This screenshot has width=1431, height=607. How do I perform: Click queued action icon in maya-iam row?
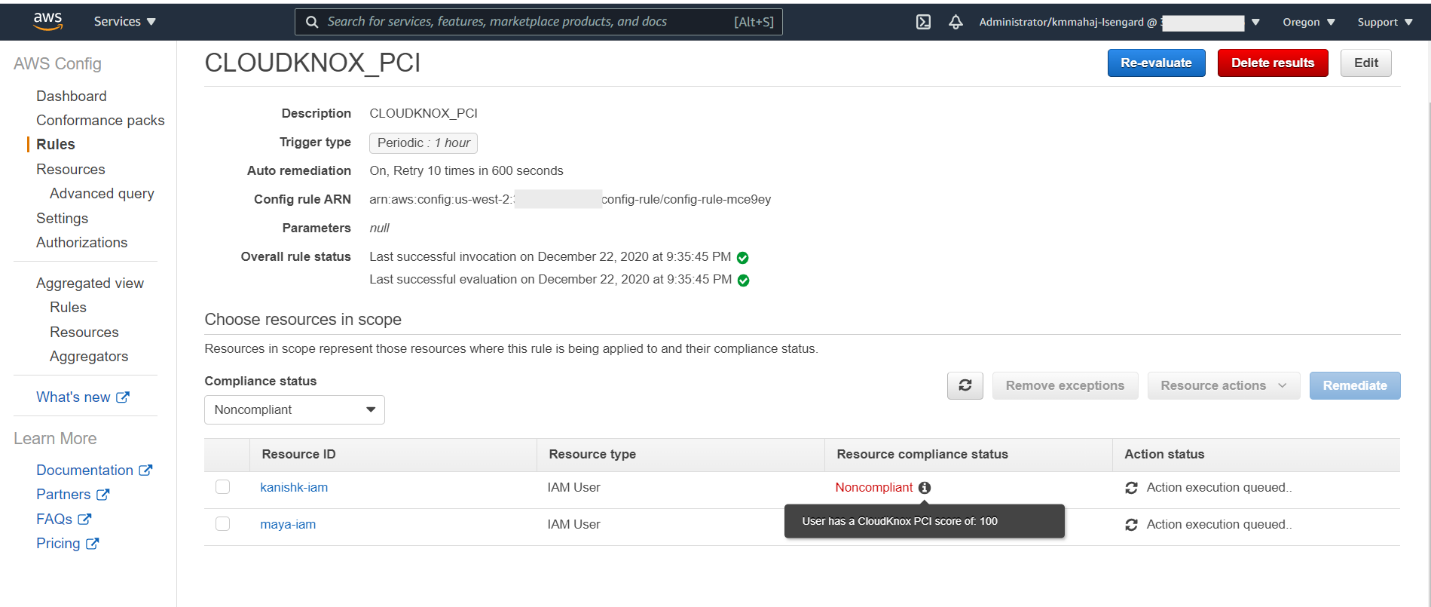pyautogui.click(x=1131, y=525)
